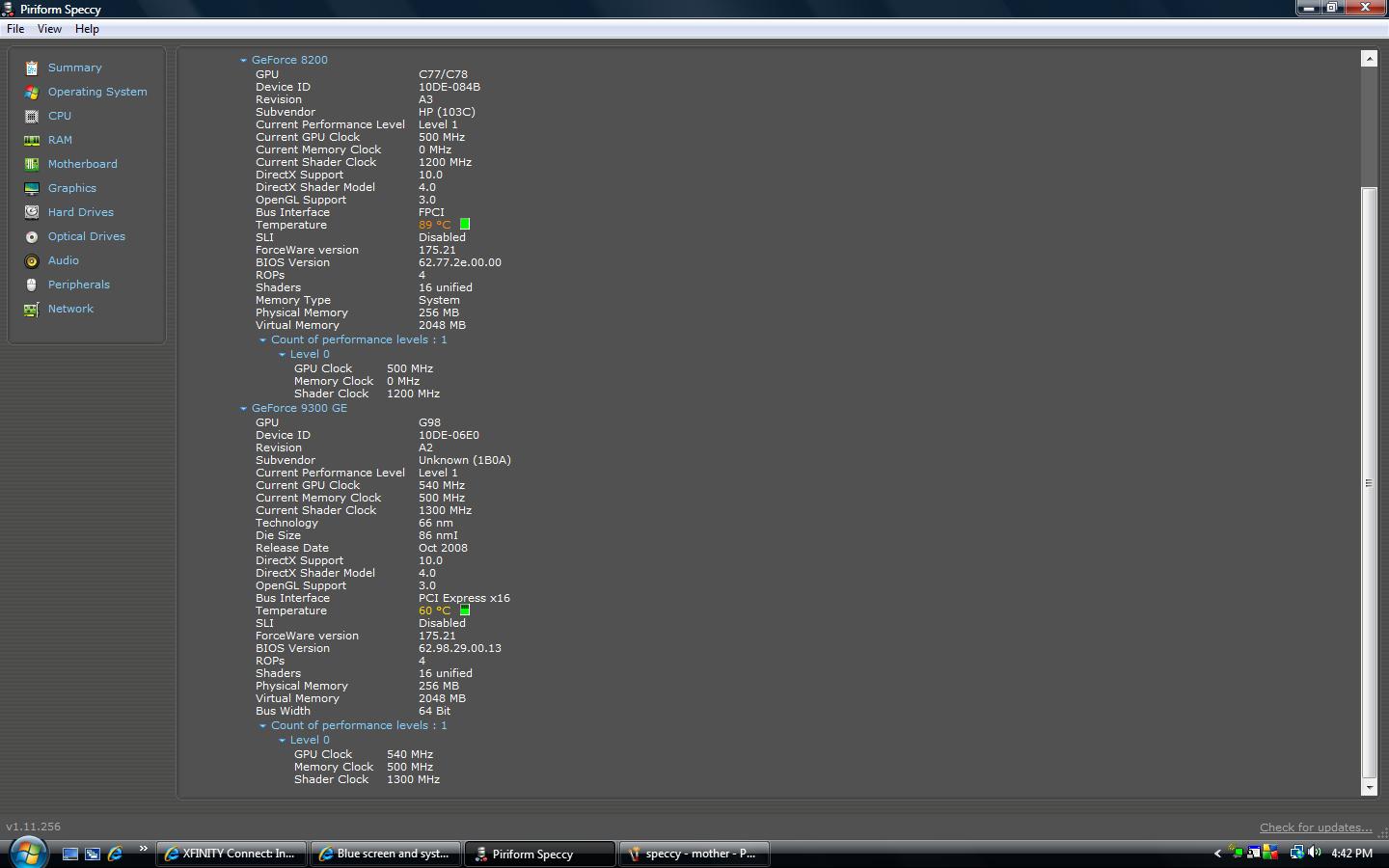
Task: Select the Motherboard sidebar icon
Action: [32, 164]
